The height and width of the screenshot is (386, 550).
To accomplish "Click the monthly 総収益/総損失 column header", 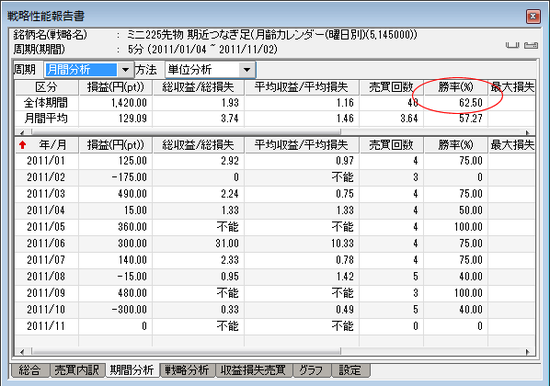I will click(198, 145).
